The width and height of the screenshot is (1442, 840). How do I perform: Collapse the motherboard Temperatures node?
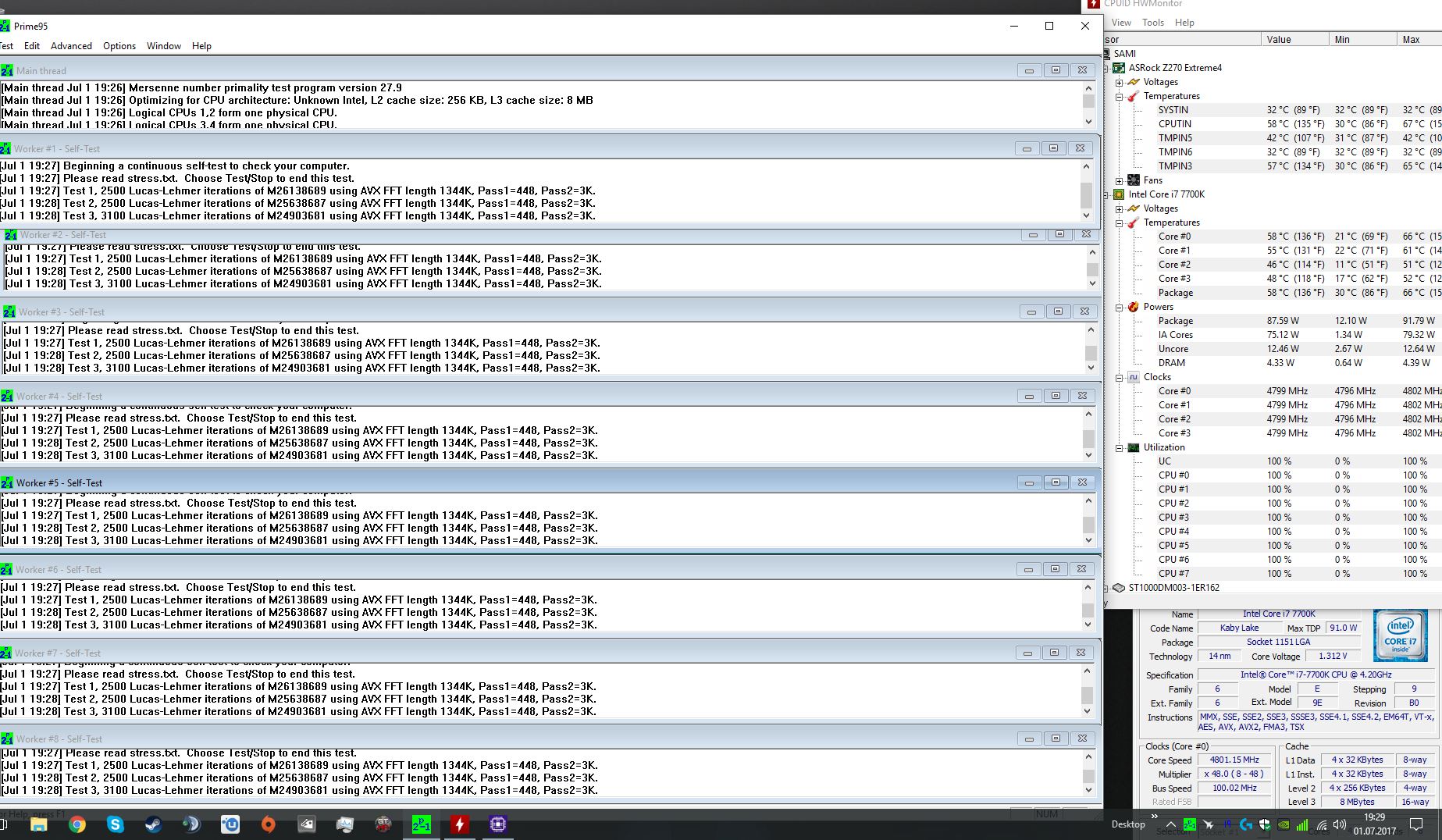coord(1119,96)
